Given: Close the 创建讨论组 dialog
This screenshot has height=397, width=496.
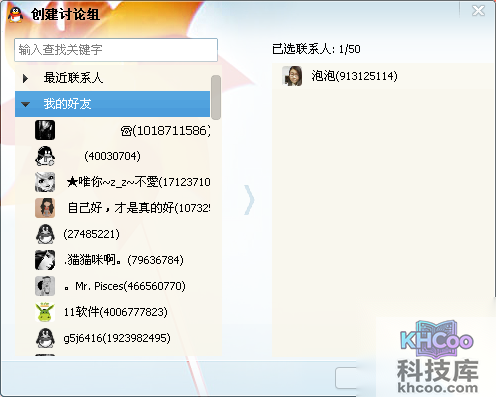Looking at the screenshot, I should click(478, 11).
